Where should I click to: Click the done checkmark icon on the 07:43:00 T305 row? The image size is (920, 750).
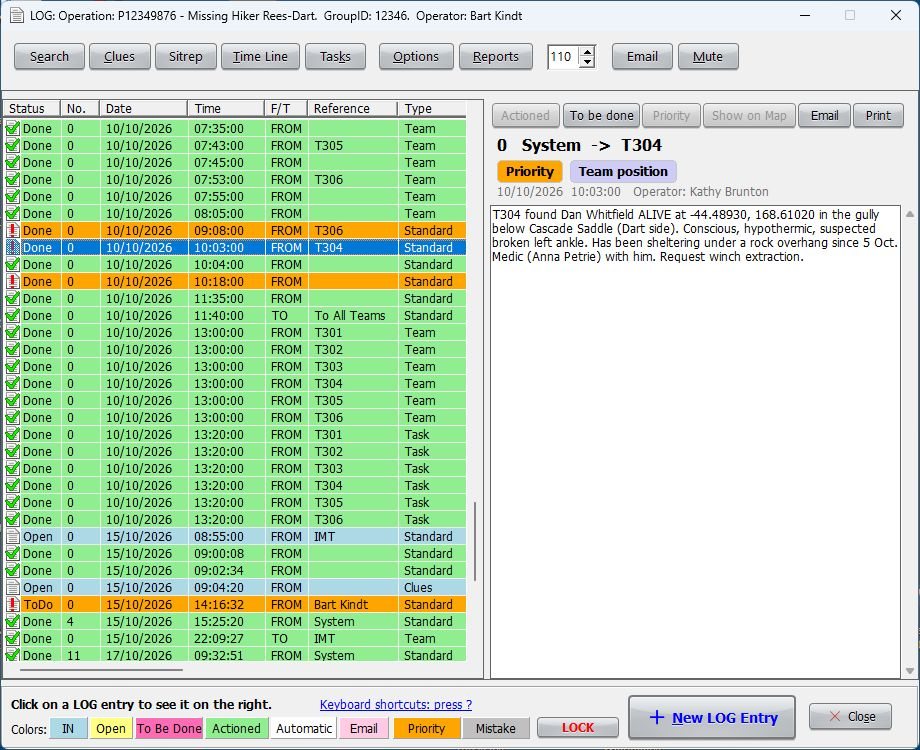pyautogui.click(x=12, y=146)
